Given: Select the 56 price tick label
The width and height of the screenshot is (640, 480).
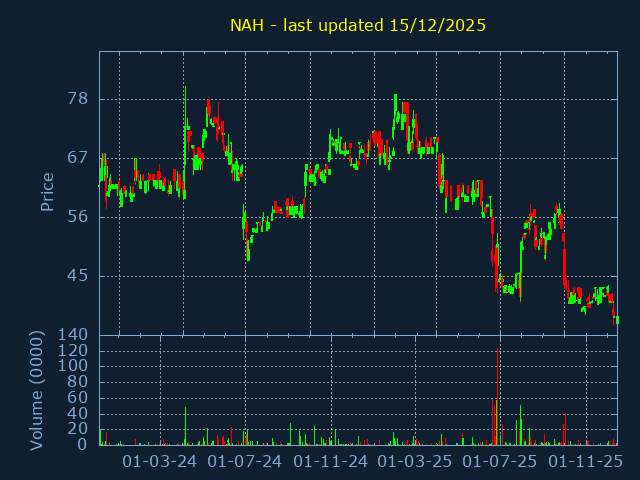Looking at the screenshot, I should pyautogui.click(x=78, y=217).
